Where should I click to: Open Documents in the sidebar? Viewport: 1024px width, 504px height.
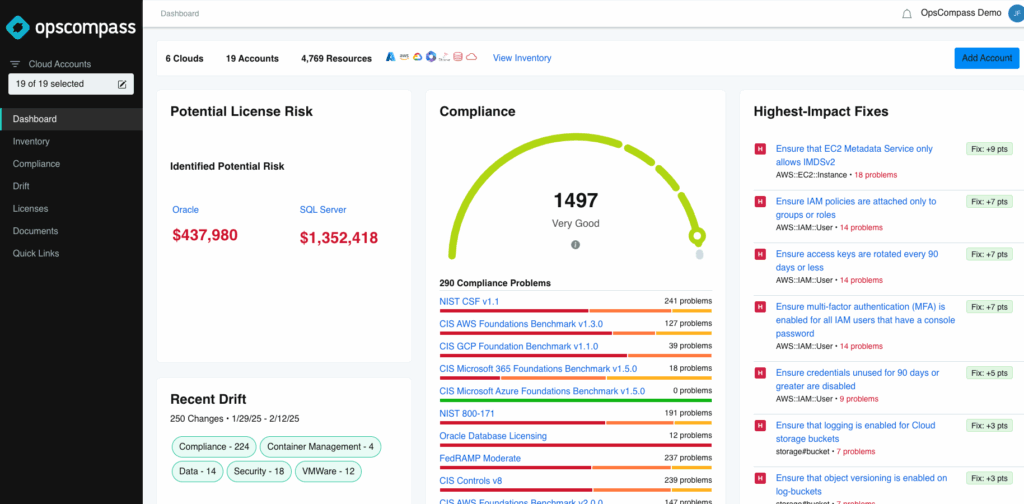point(35,231)
